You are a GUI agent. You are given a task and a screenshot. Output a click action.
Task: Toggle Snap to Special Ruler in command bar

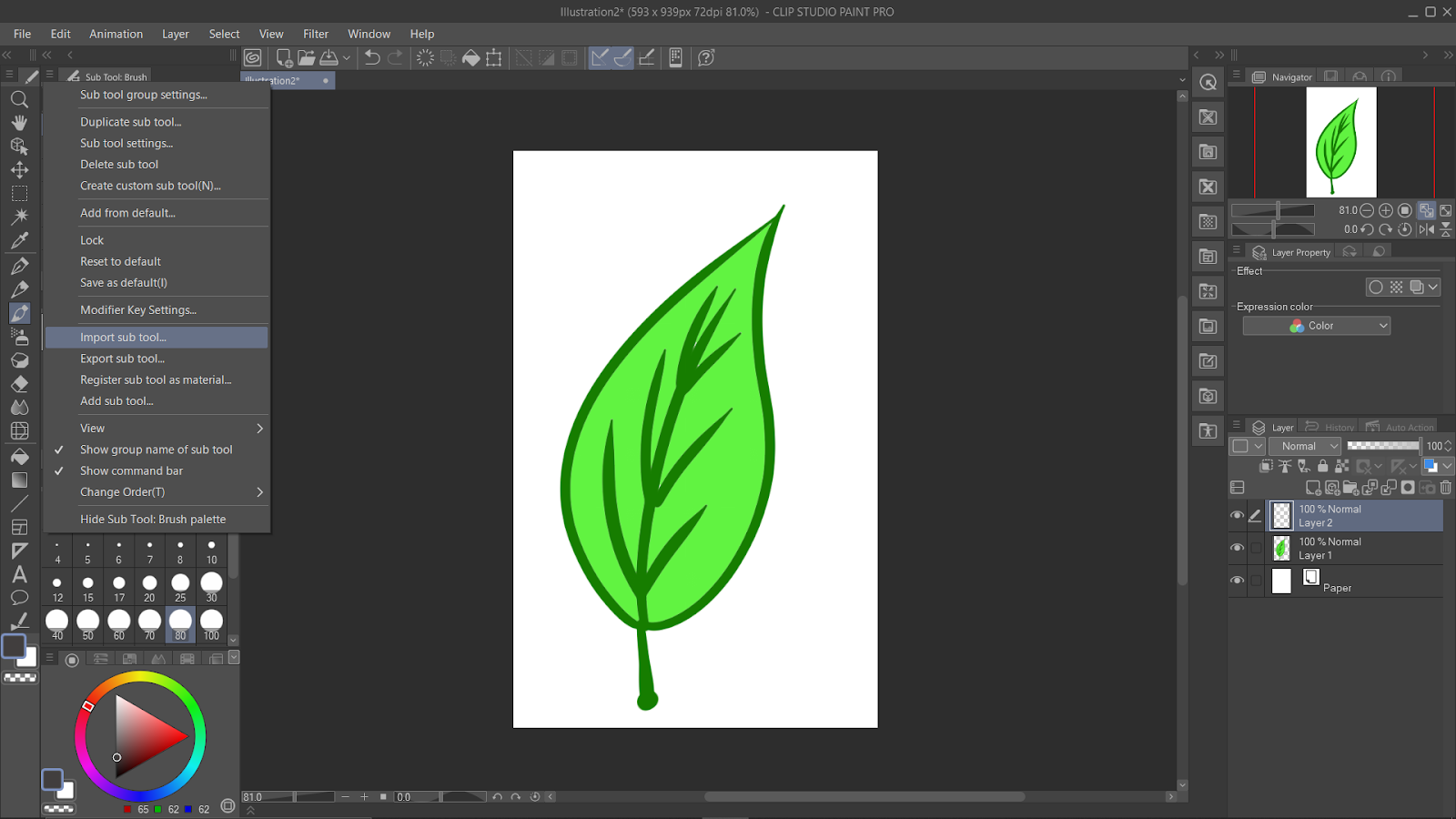pyautogui.click(x=622, y=57)
